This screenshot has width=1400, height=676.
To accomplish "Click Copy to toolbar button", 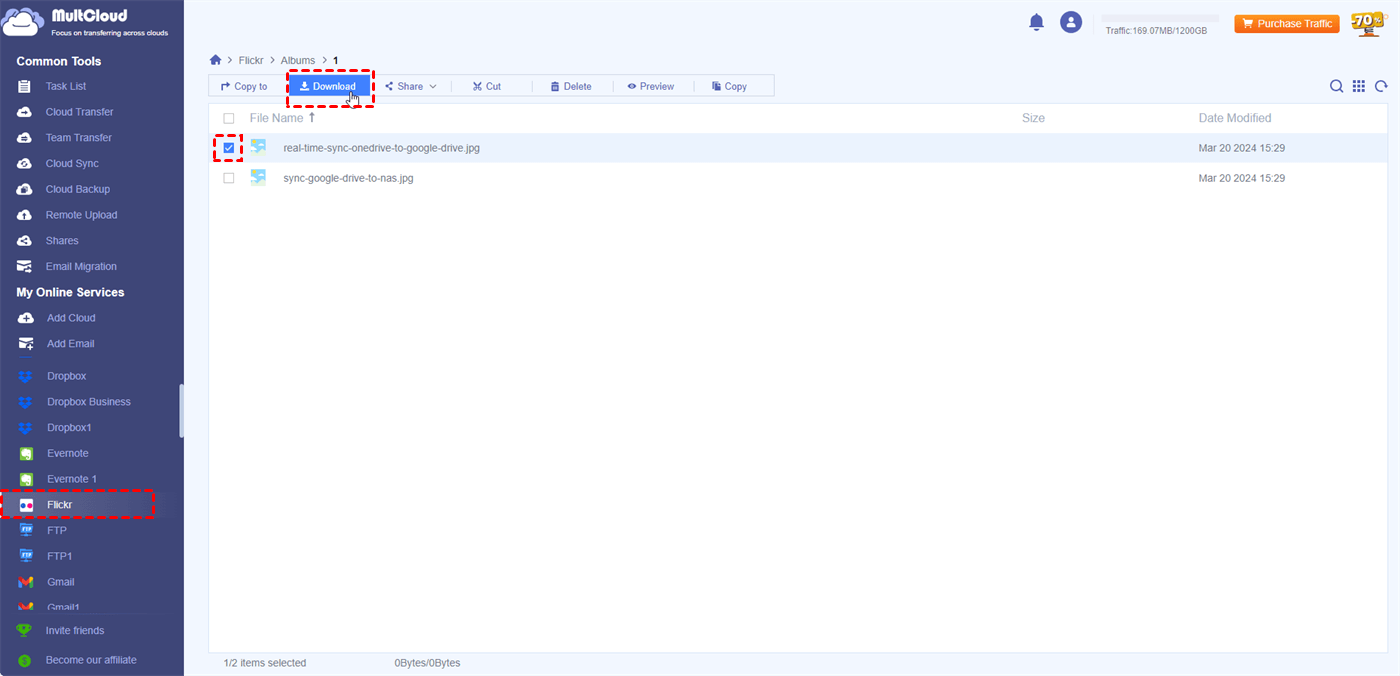I will (244, 87).
